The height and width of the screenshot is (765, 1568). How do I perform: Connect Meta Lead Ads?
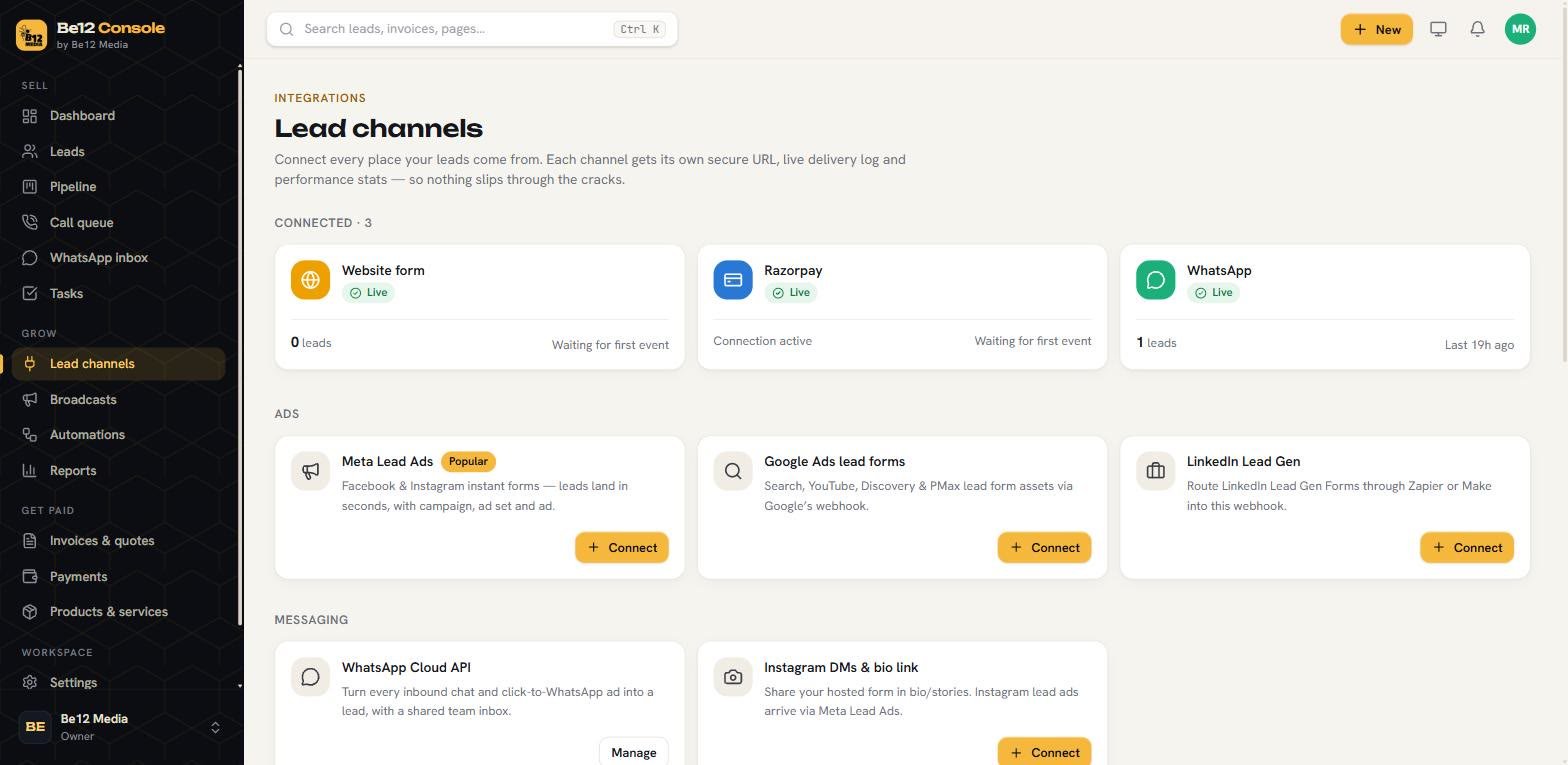[x=622, y=548]
